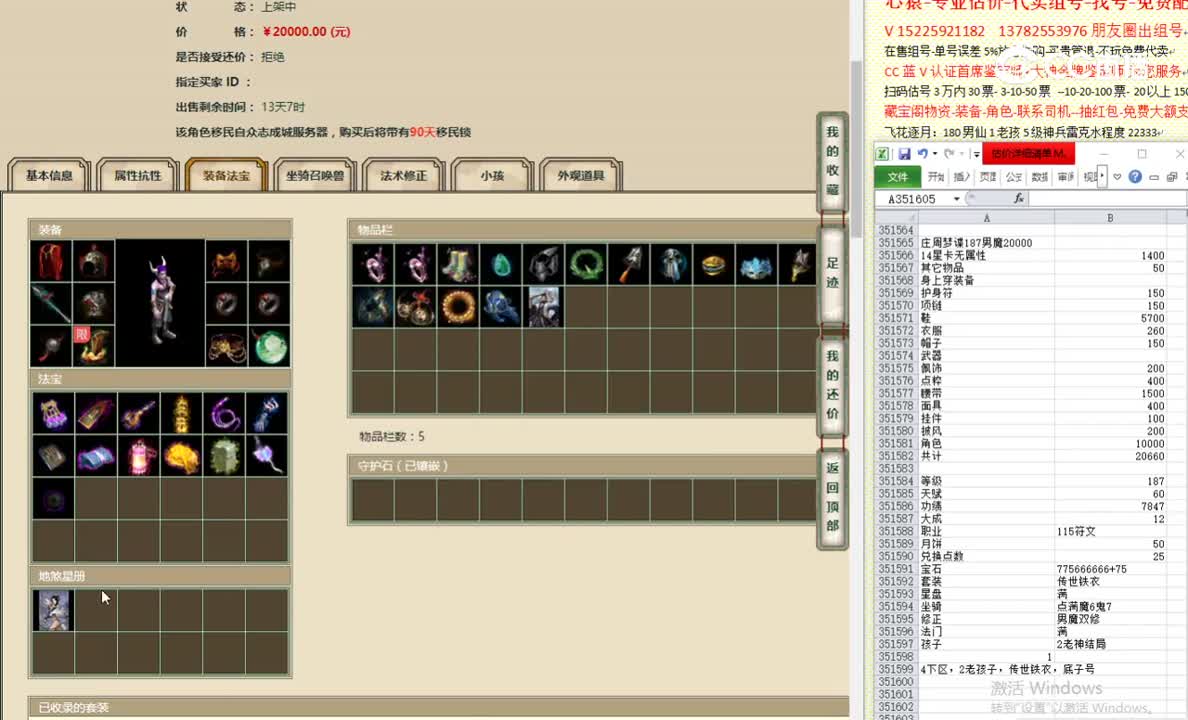The width and height of the screenshot is (1188, 720).
Task: Click the character portrait in 地煞星册
Action: pos(53,610)
